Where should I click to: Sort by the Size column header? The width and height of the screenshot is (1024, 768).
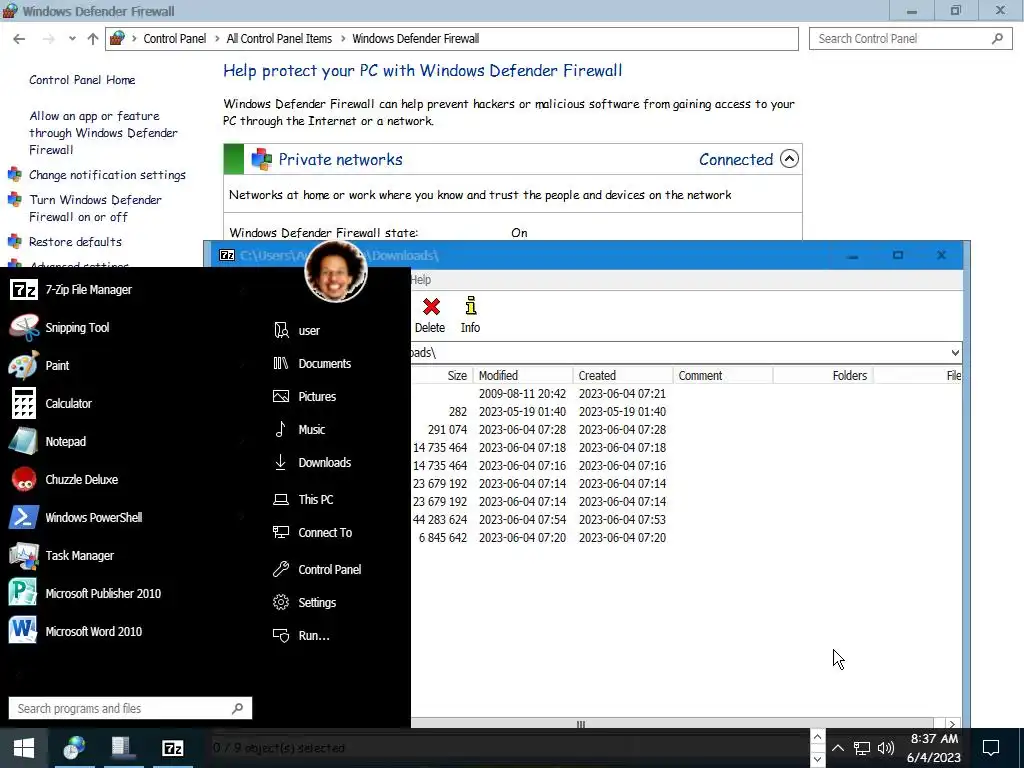[x=441, y=376]
